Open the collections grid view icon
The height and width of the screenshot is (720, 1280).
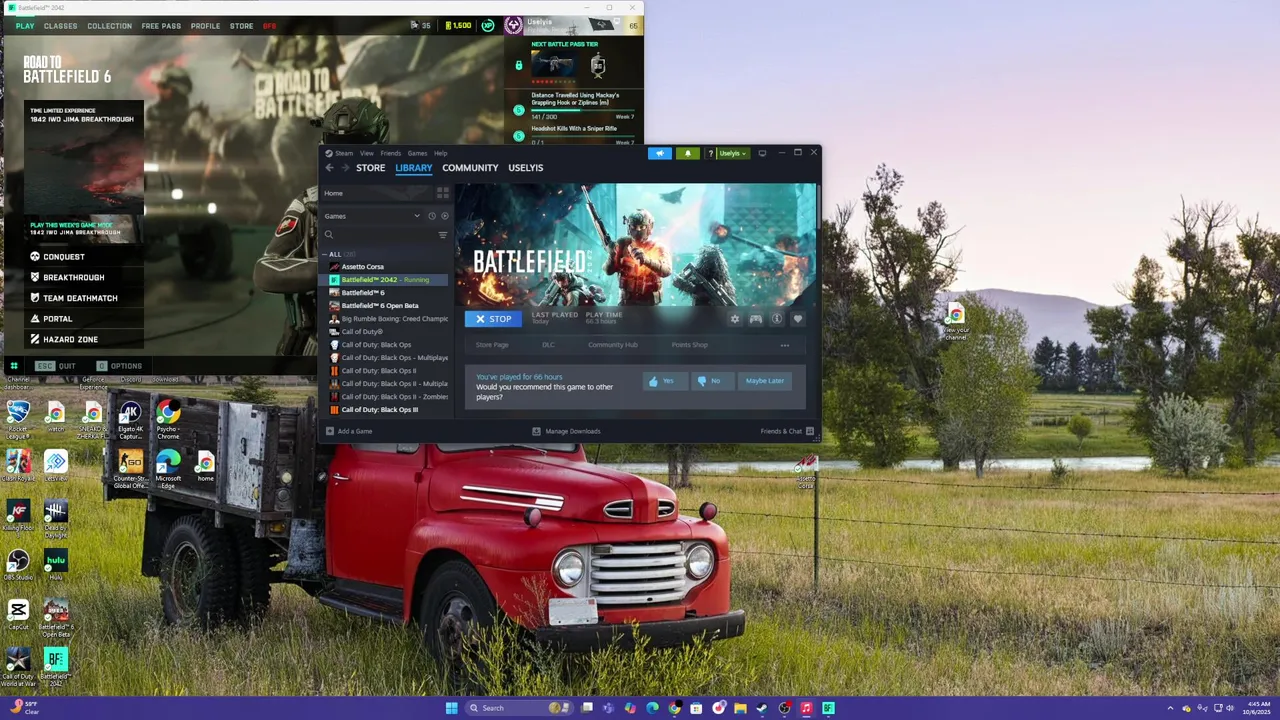click(x=442, y=193)
